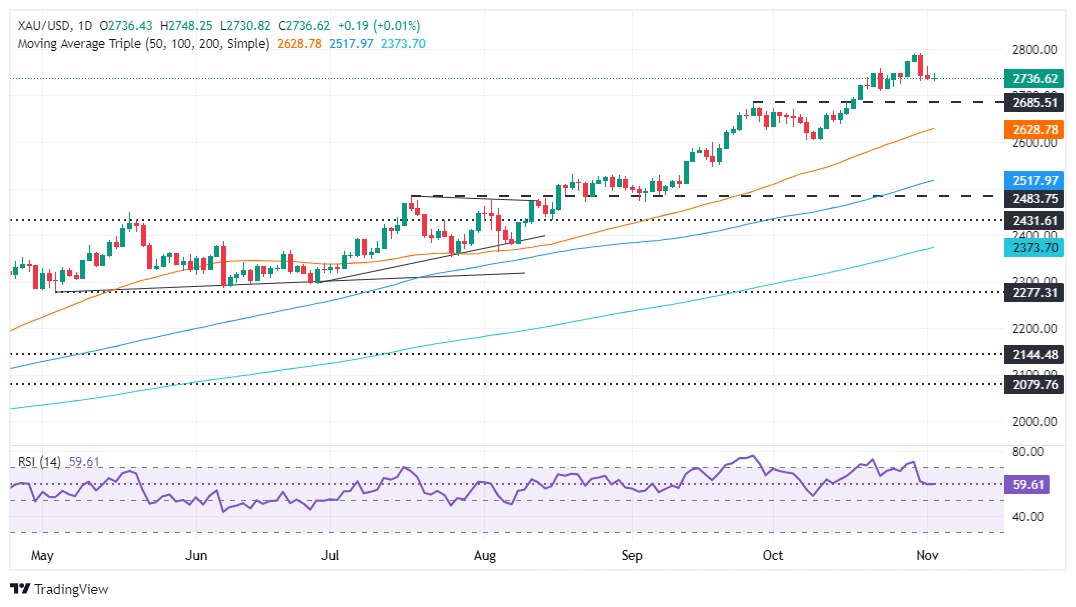
Task: Click the Nov marker on time axis
Action: [x=927, y=555]
